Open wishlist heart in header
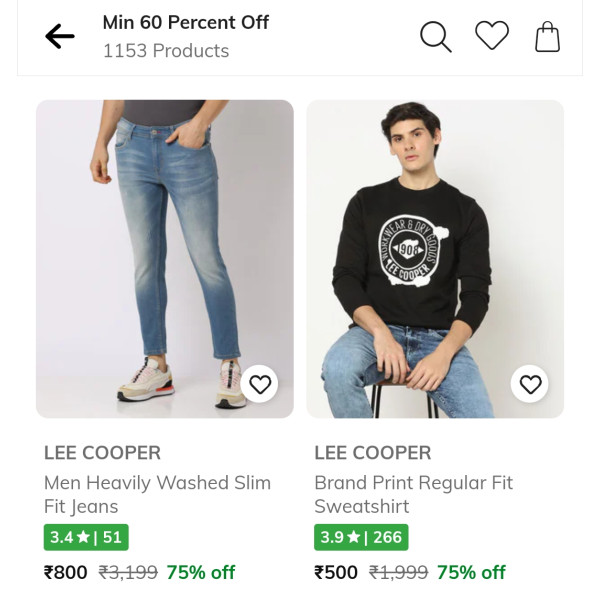Image resolution: width=600 pixels, height=600 pixels. tap(491, 36)
